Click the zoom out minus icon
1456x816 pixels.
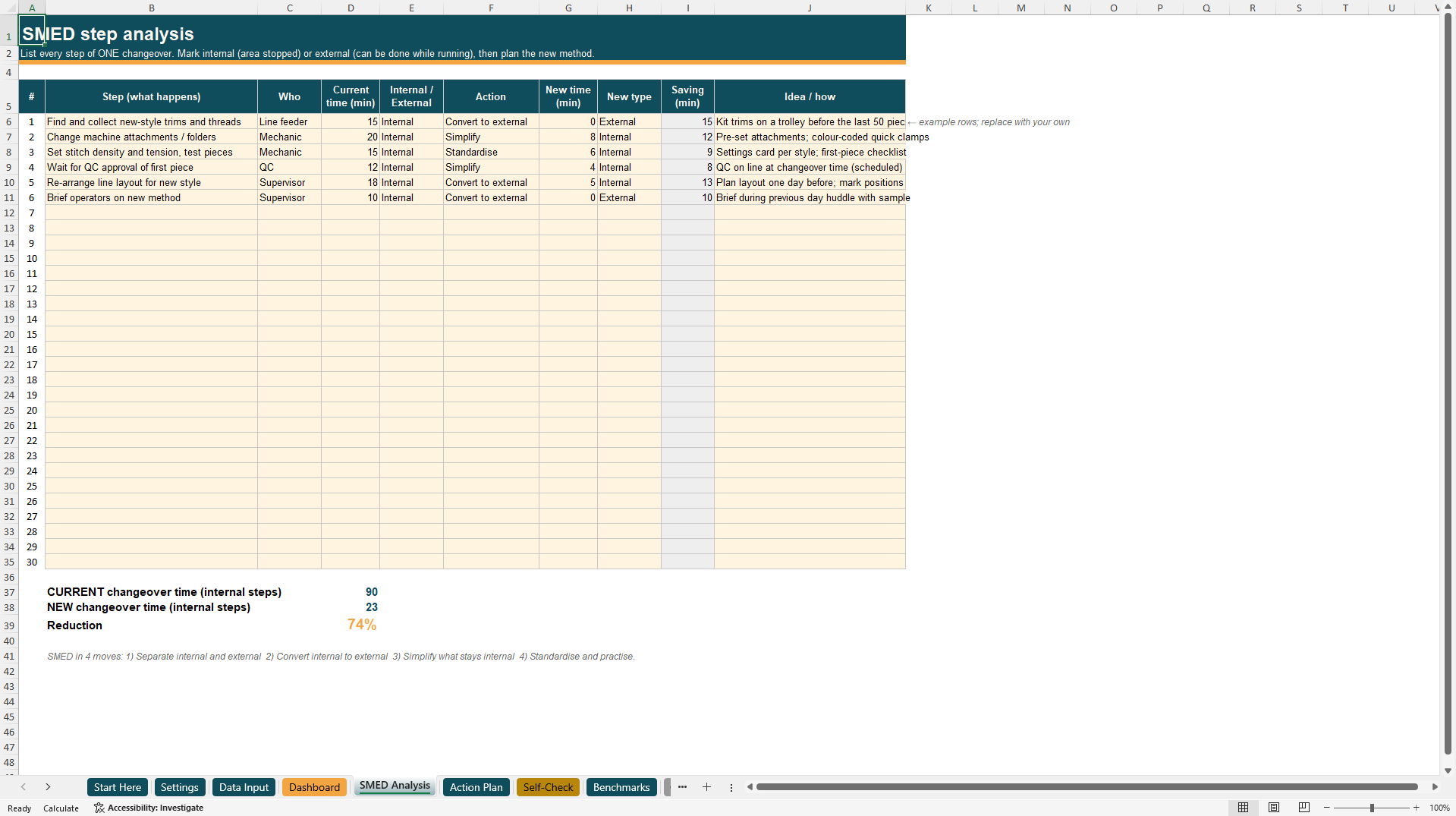click(x=1327, y=808)
